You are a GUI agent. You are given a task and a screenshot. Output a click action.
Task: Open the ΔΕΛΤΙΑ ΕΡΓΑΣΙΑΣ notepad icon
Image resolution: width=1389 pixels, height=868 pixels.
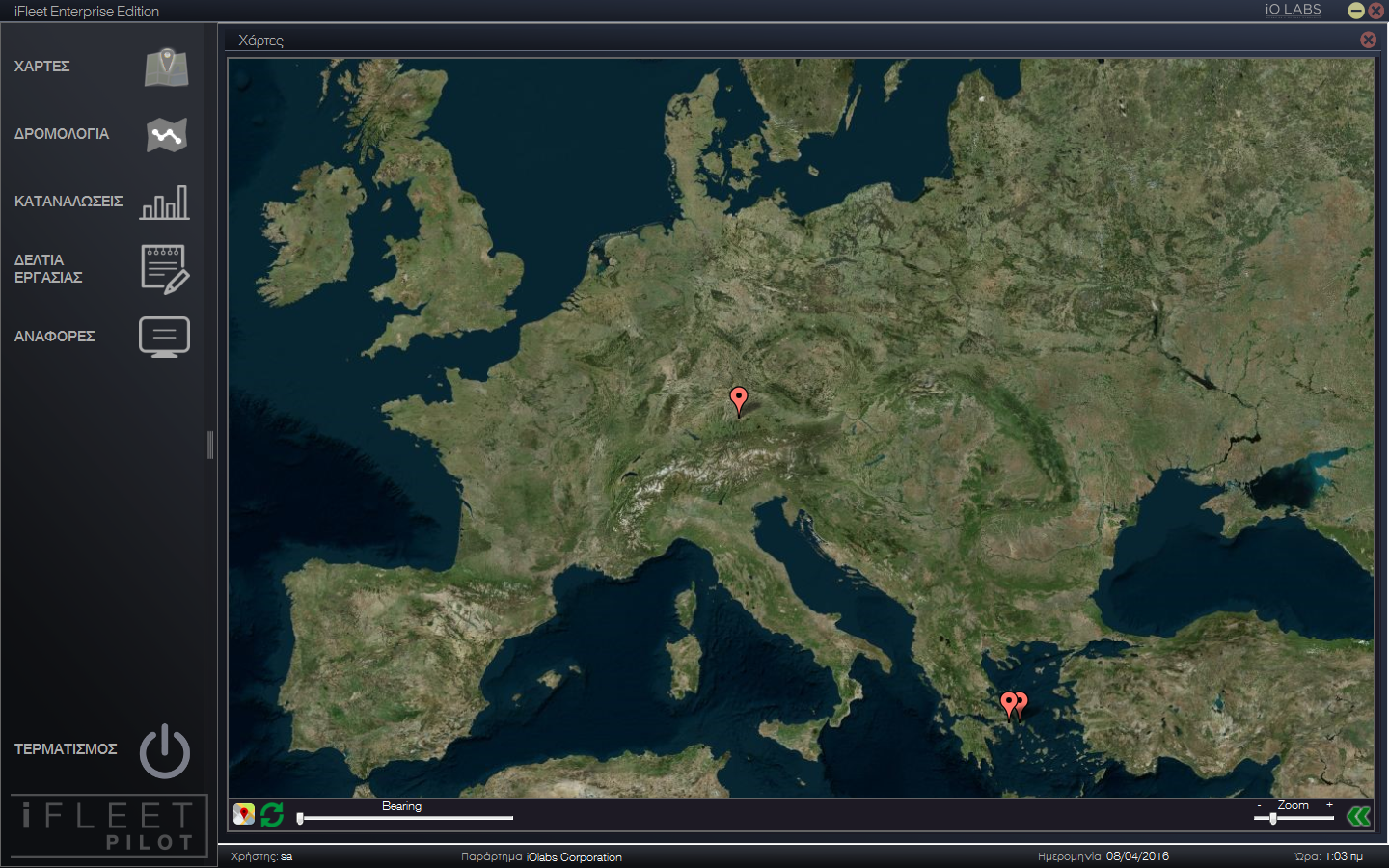pos(165,269)
